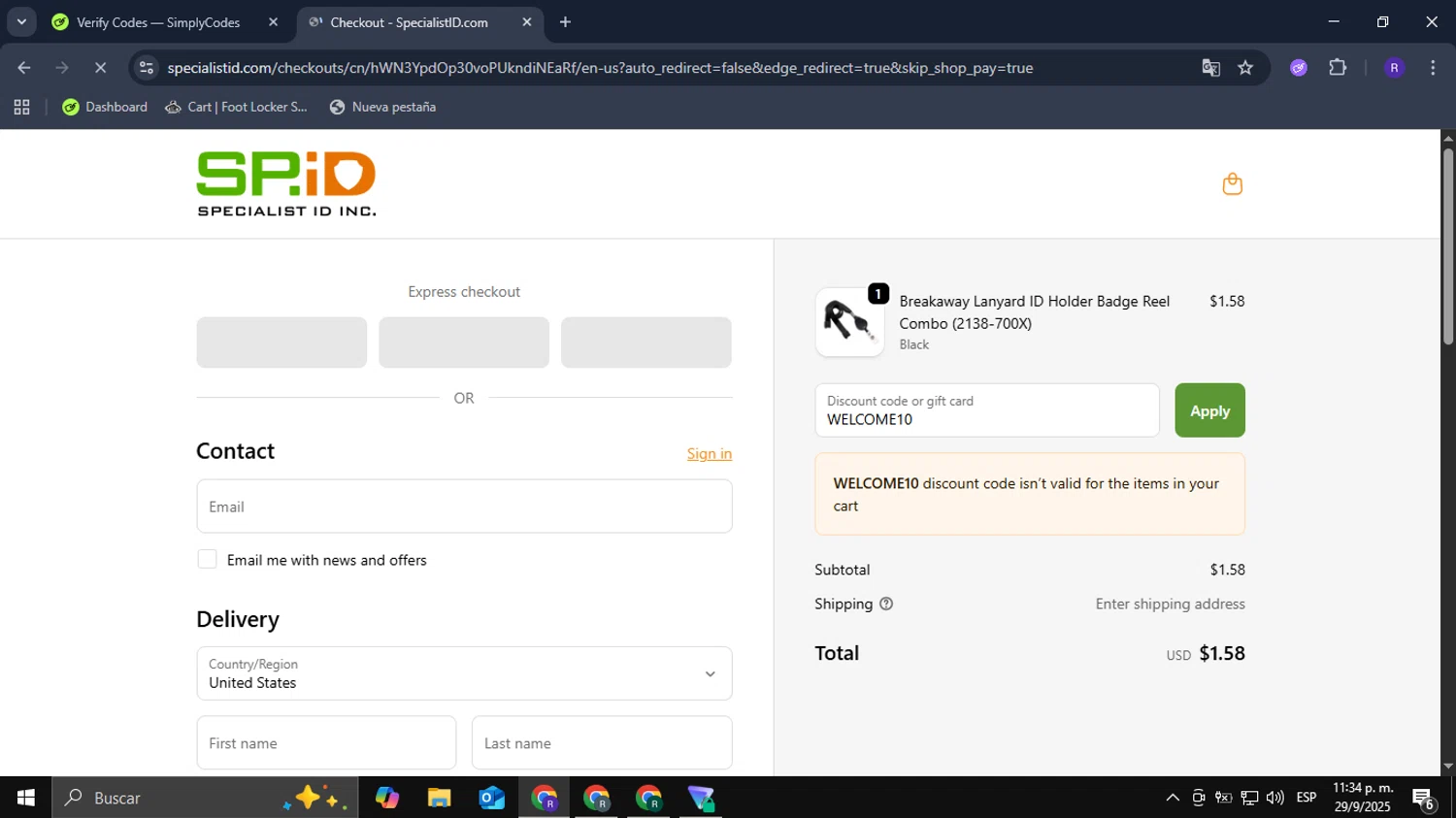Close the Checkout SpecialistID tab
1456x818 pixels.
click(527, 22)
